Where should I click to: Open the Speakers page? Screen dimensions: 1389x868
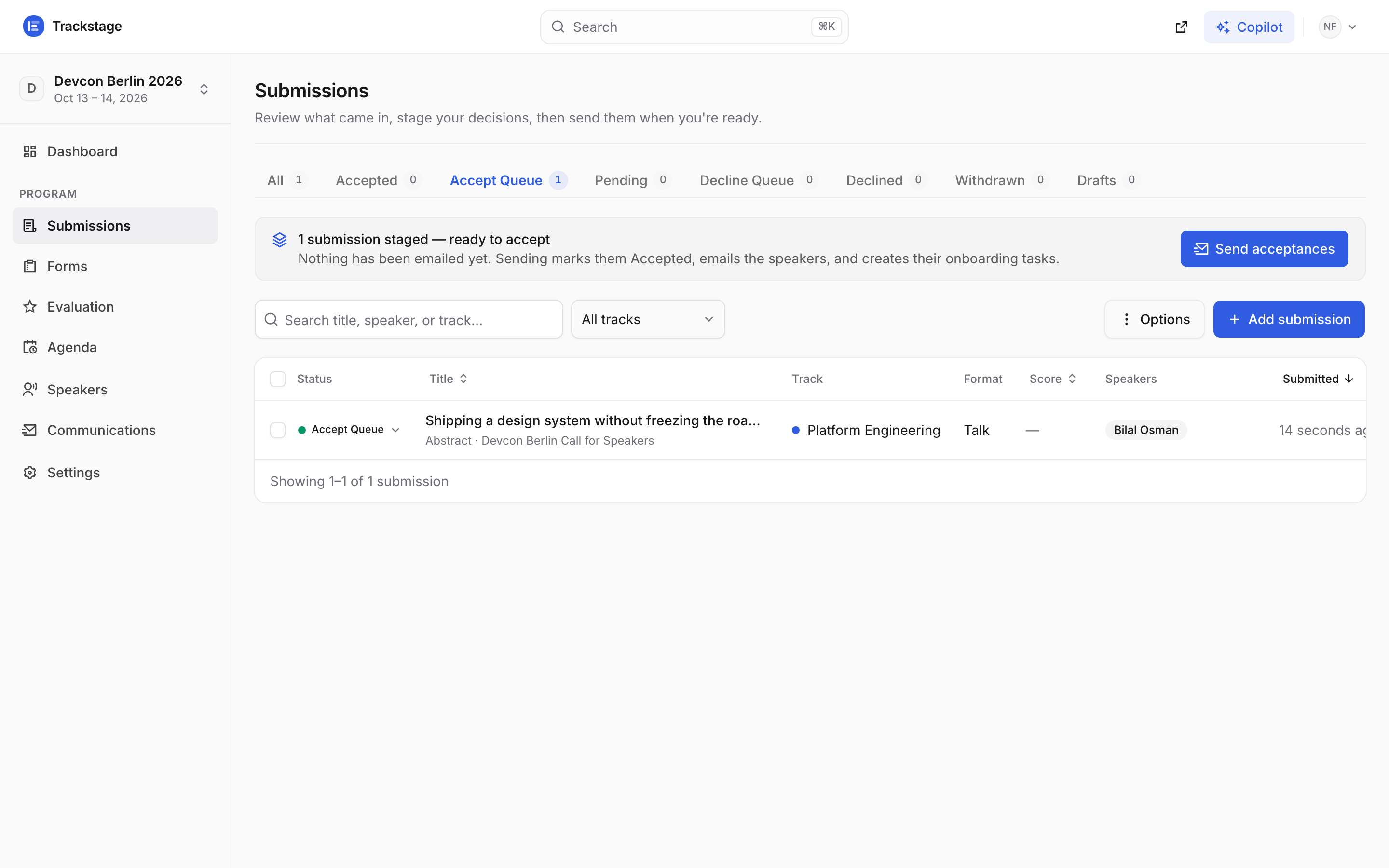115,390
